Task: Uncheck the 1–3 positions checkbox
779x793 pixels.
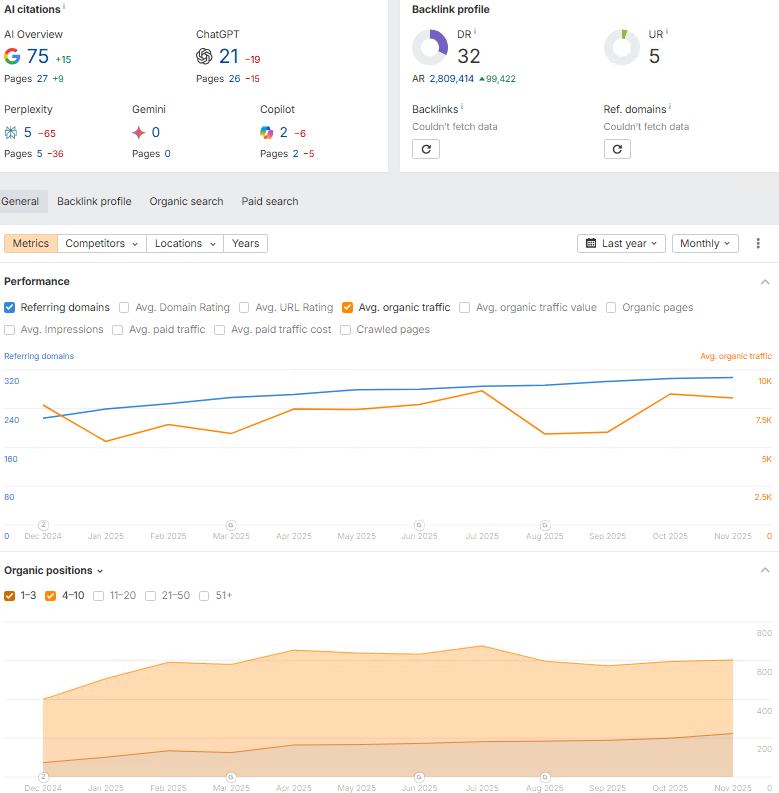Action: pos(9,596)
